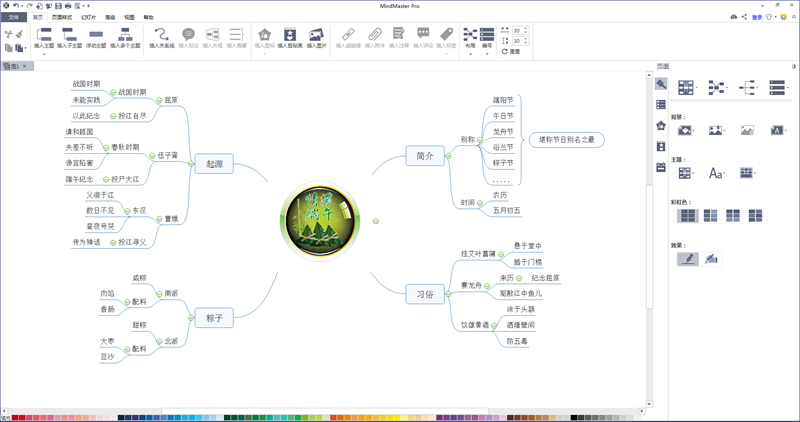This screenshot has width=800, height=422.
Task: Collapse the 屈原 node's minus toggle
Action: (x=158, y=100)
